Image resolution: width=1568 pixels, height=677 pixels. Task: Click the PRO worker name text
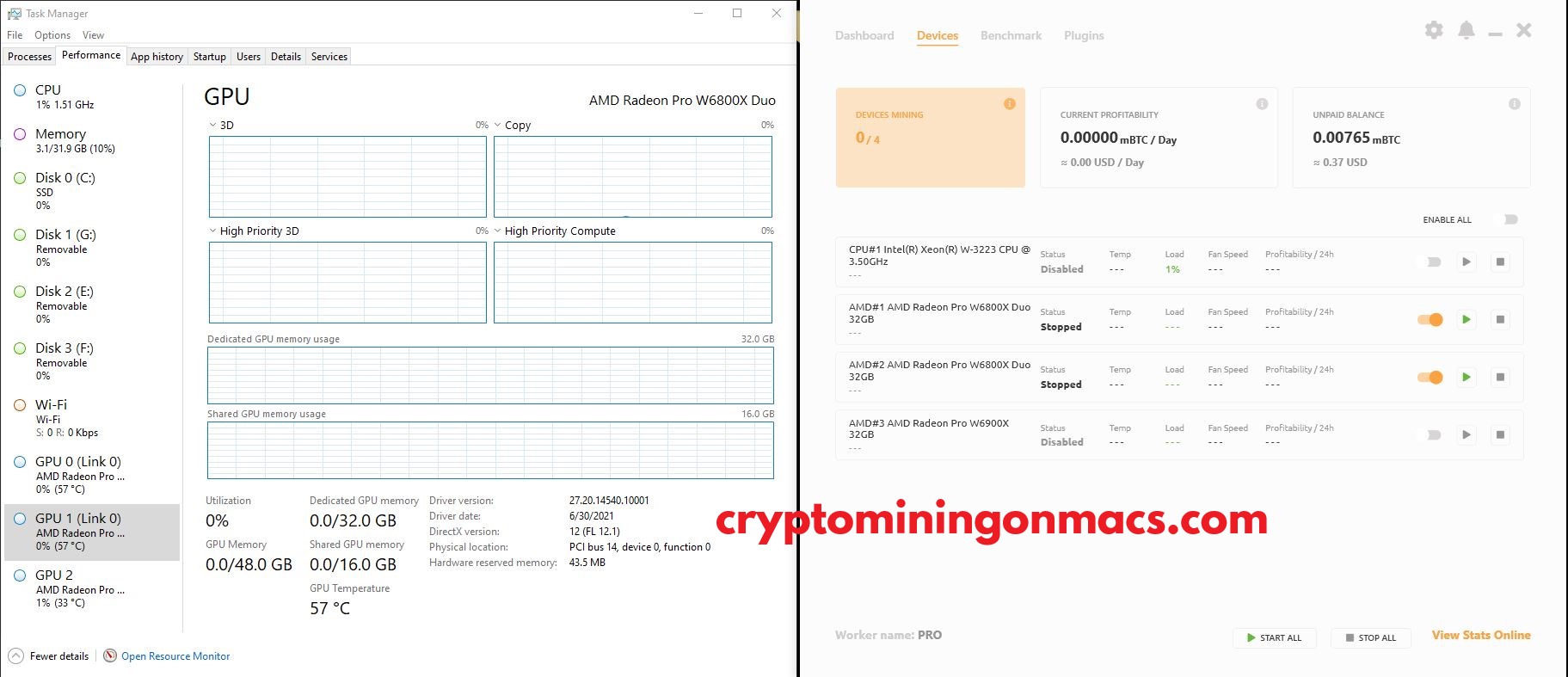click(930, 635)
